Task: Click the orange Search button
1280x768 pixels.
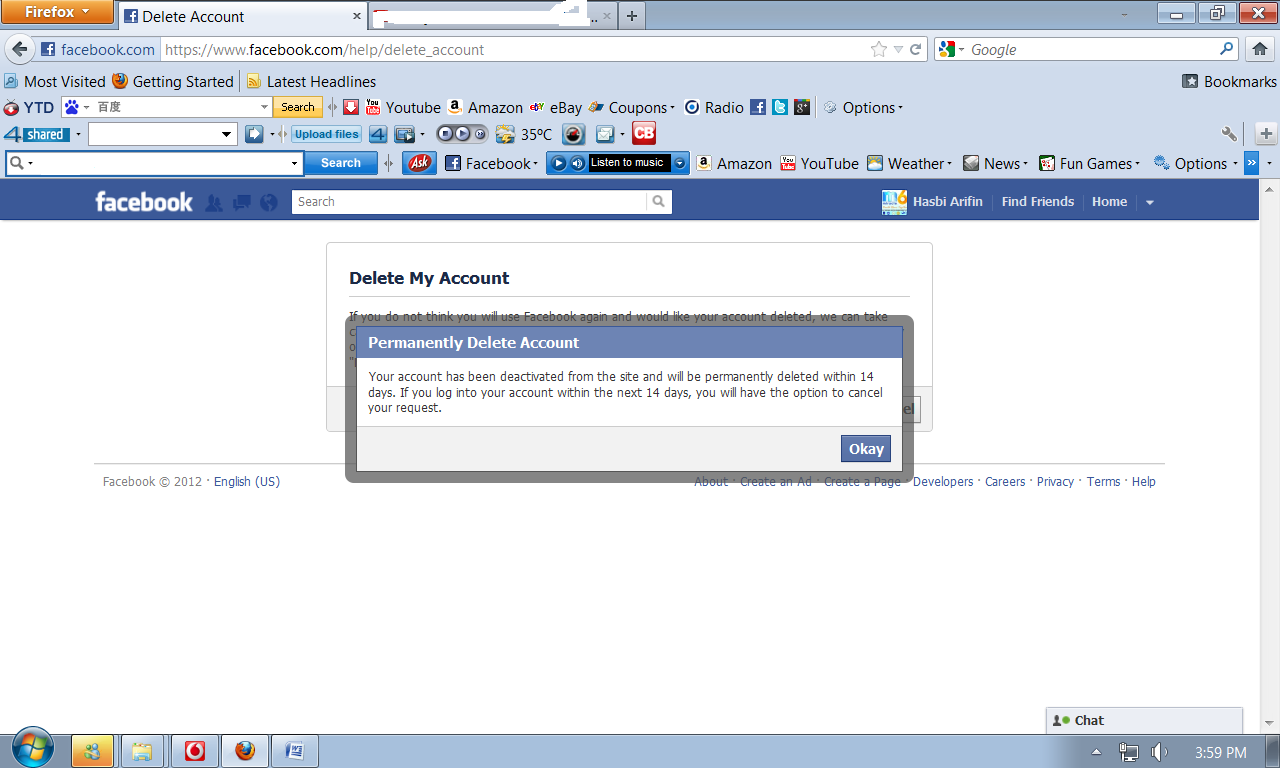Action: point(298,107)
